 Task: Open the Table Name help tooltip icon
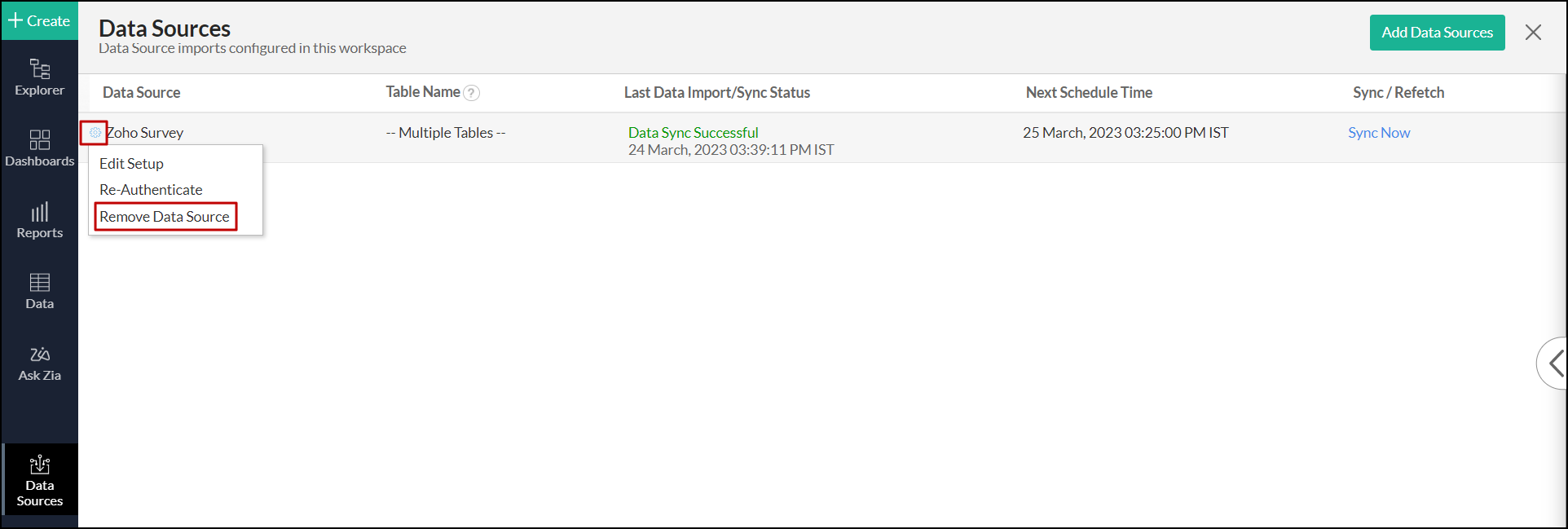click(x=472, y=93)
